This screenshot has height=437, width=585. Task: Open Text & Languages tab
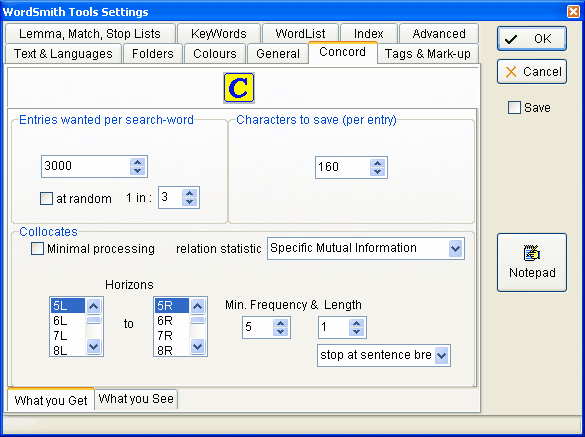tap(63, 54)
